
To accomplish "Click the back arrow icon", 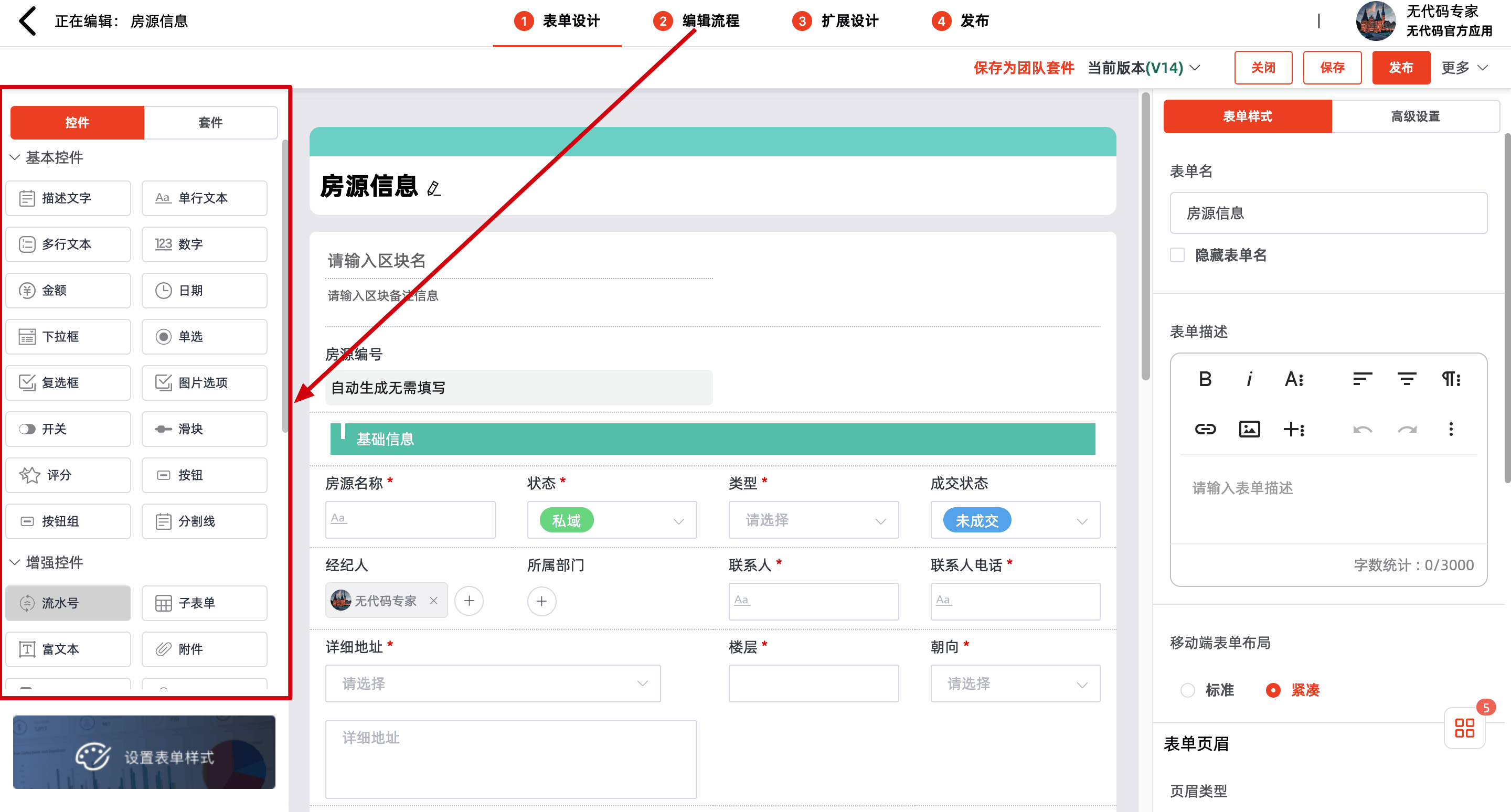I will 28,22.
